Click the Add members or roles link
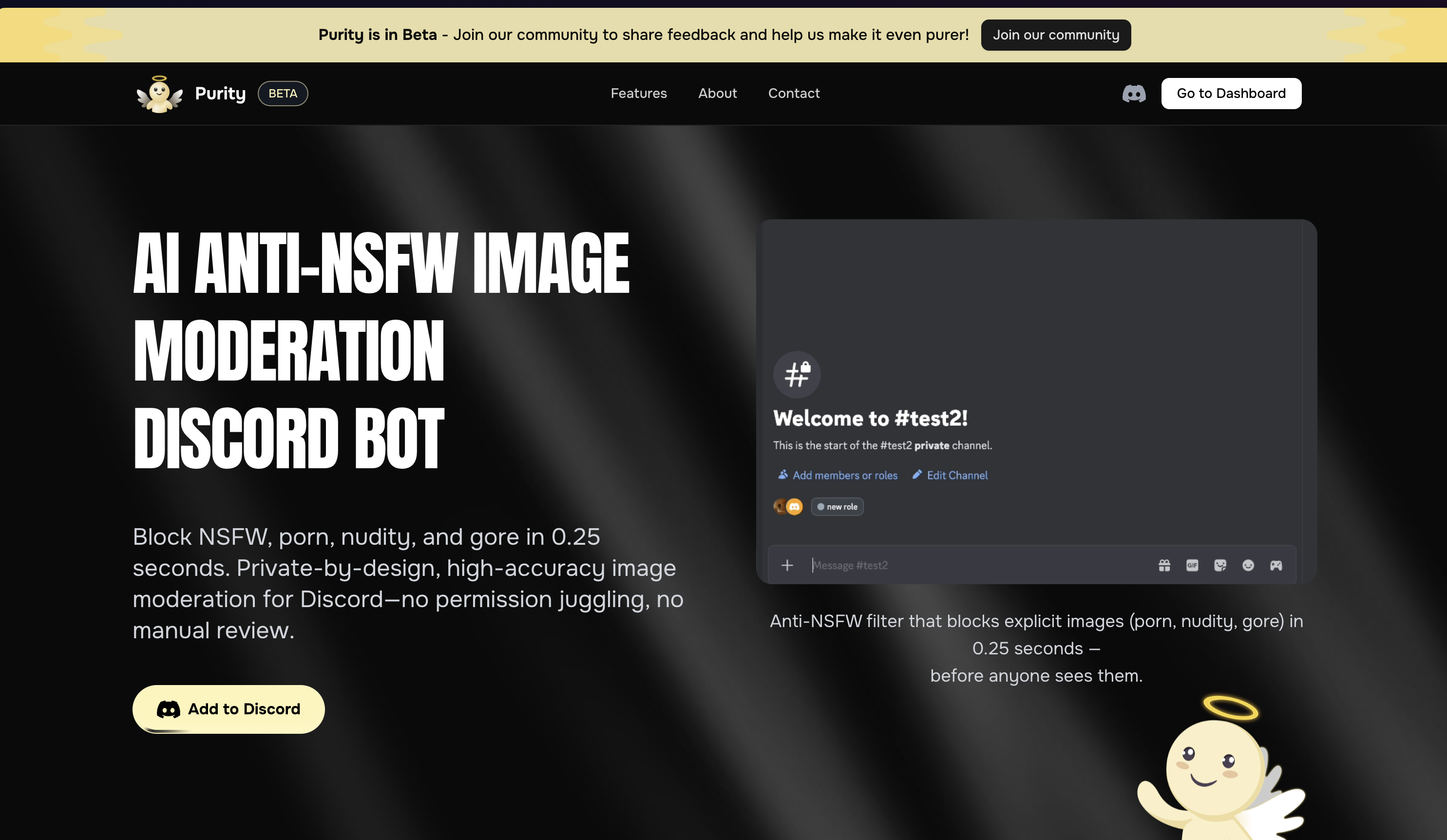This screenshot has height=840, width=1447. pos(838,476)
